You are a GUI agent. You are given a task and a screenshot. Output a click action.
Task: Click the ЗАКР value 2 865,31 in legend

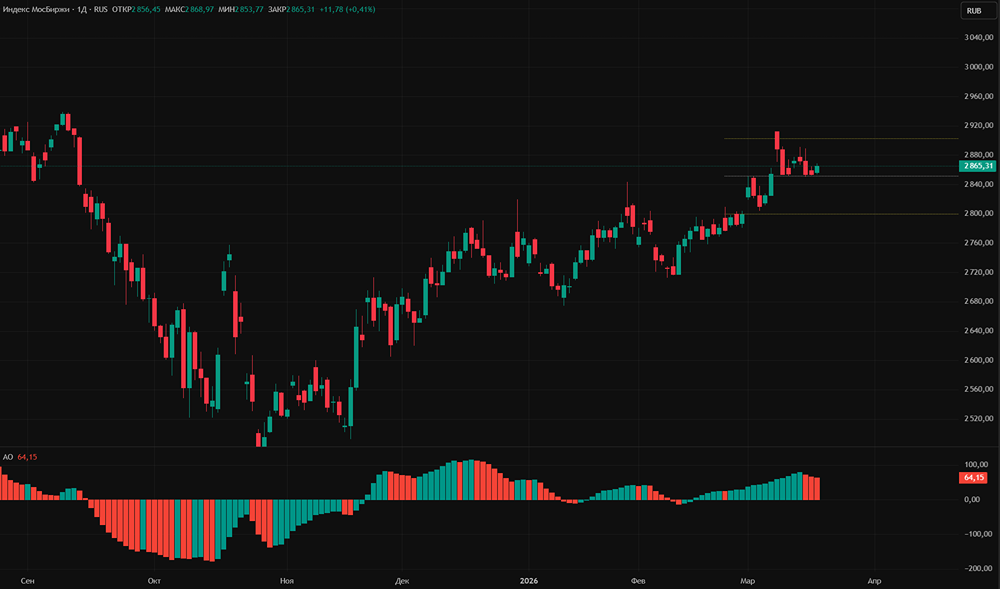point(300,10)
